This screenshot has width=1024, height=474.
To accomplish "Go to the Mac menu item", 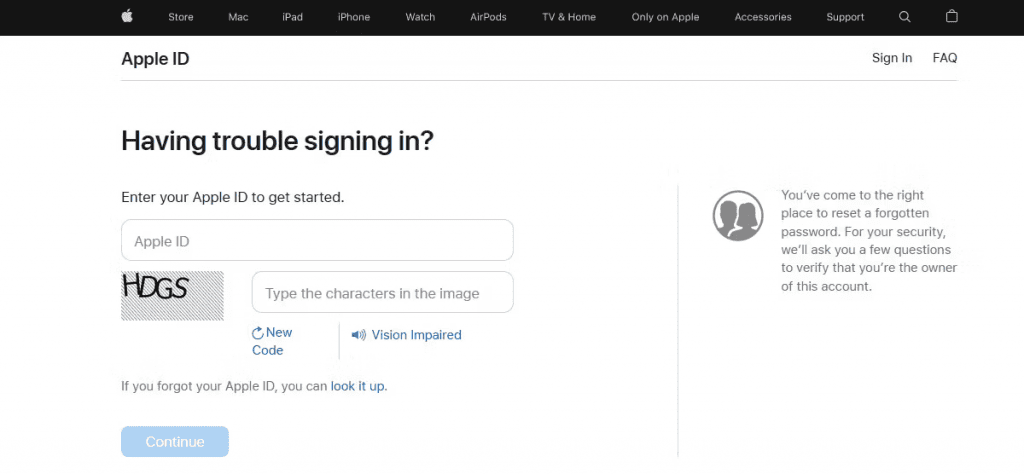I will click(x=238, y=17).
